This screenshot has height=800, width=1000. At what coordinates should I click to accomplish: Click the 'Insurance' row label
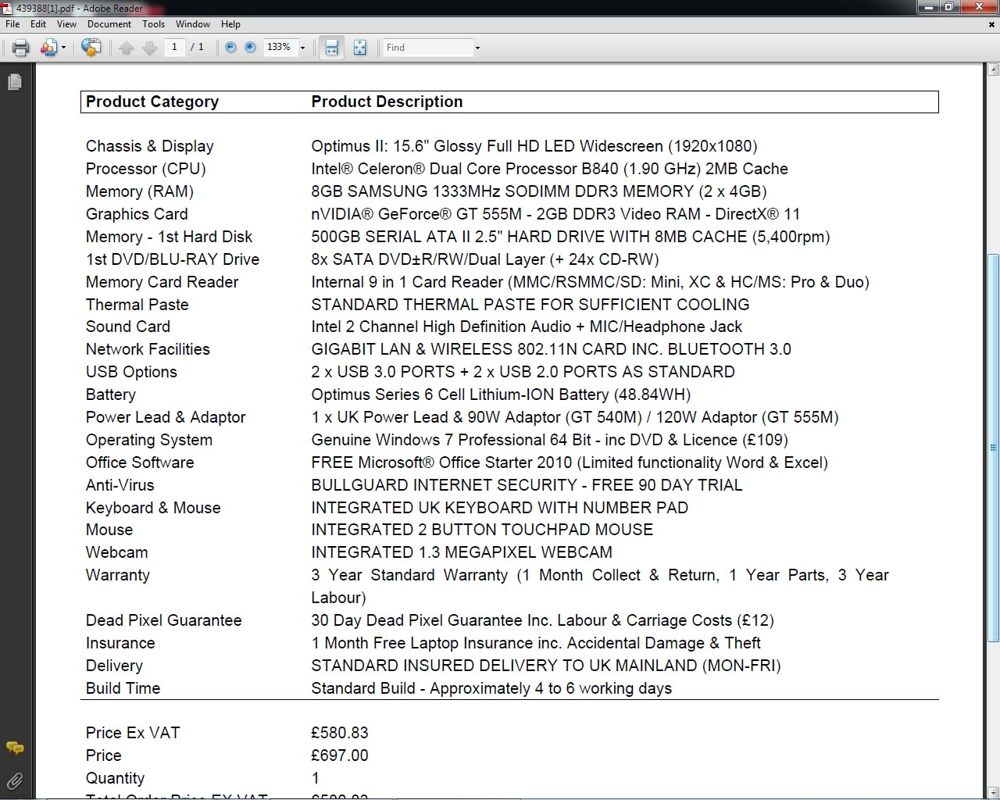tap(121, 643)
